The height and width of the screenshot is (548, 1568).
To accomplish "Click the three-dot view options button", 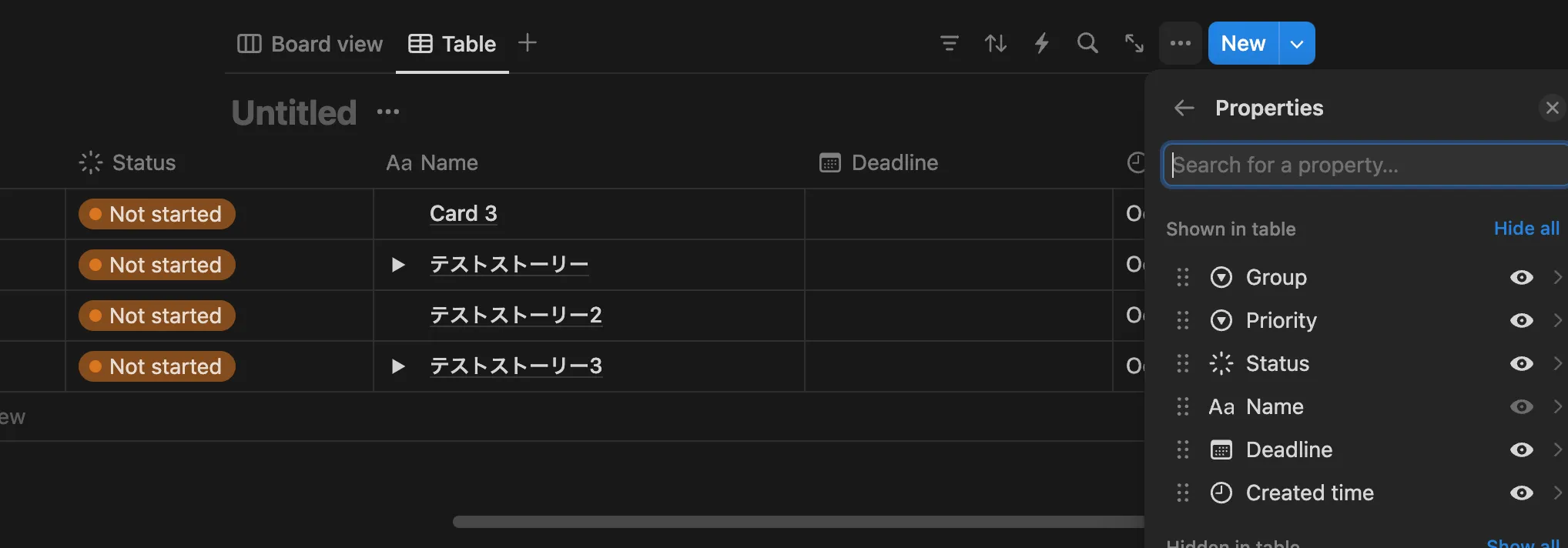I will (1181, 43).
